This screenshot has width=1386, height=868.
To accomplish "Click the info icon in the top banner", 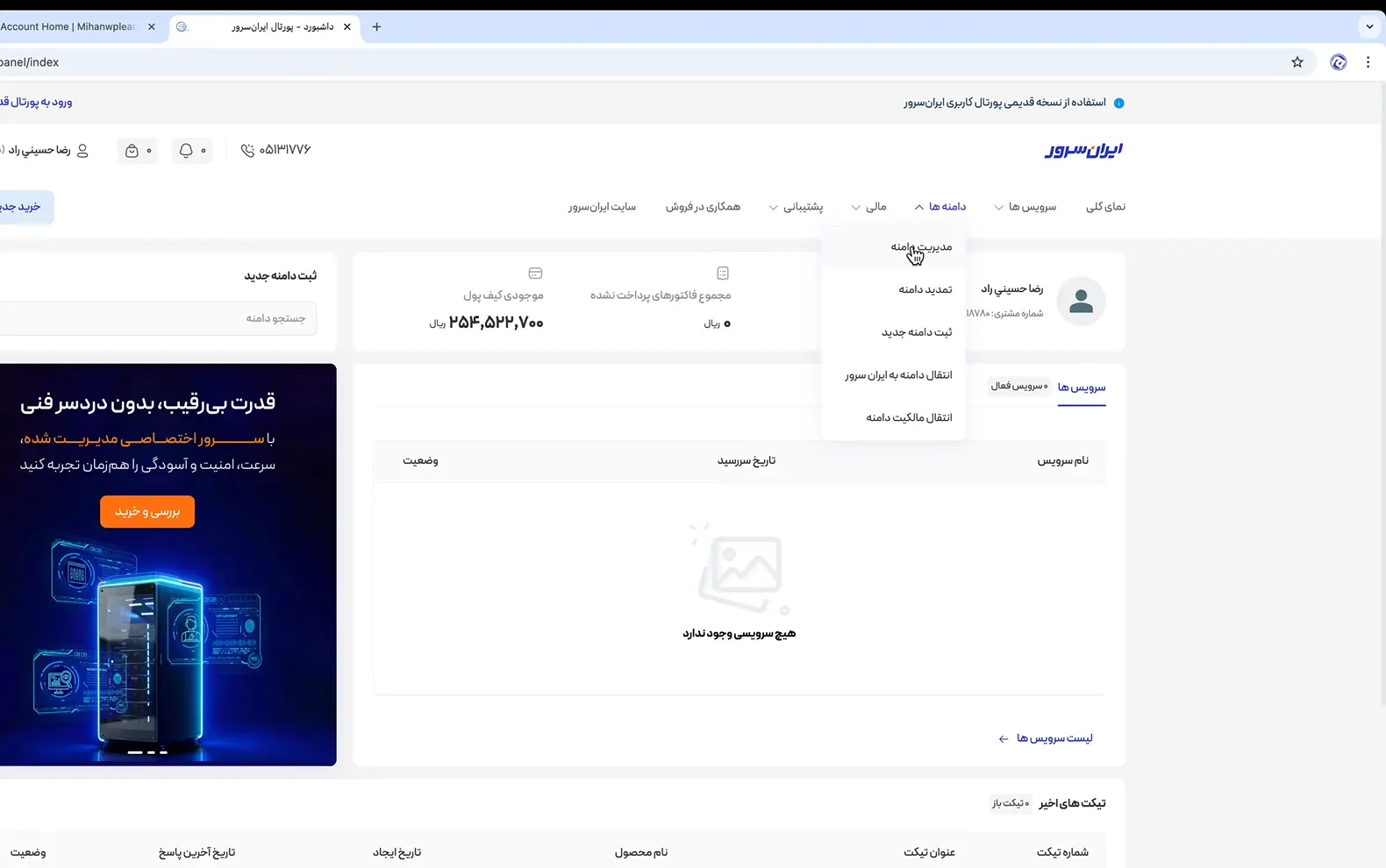I will click(x=1118, y=103).
